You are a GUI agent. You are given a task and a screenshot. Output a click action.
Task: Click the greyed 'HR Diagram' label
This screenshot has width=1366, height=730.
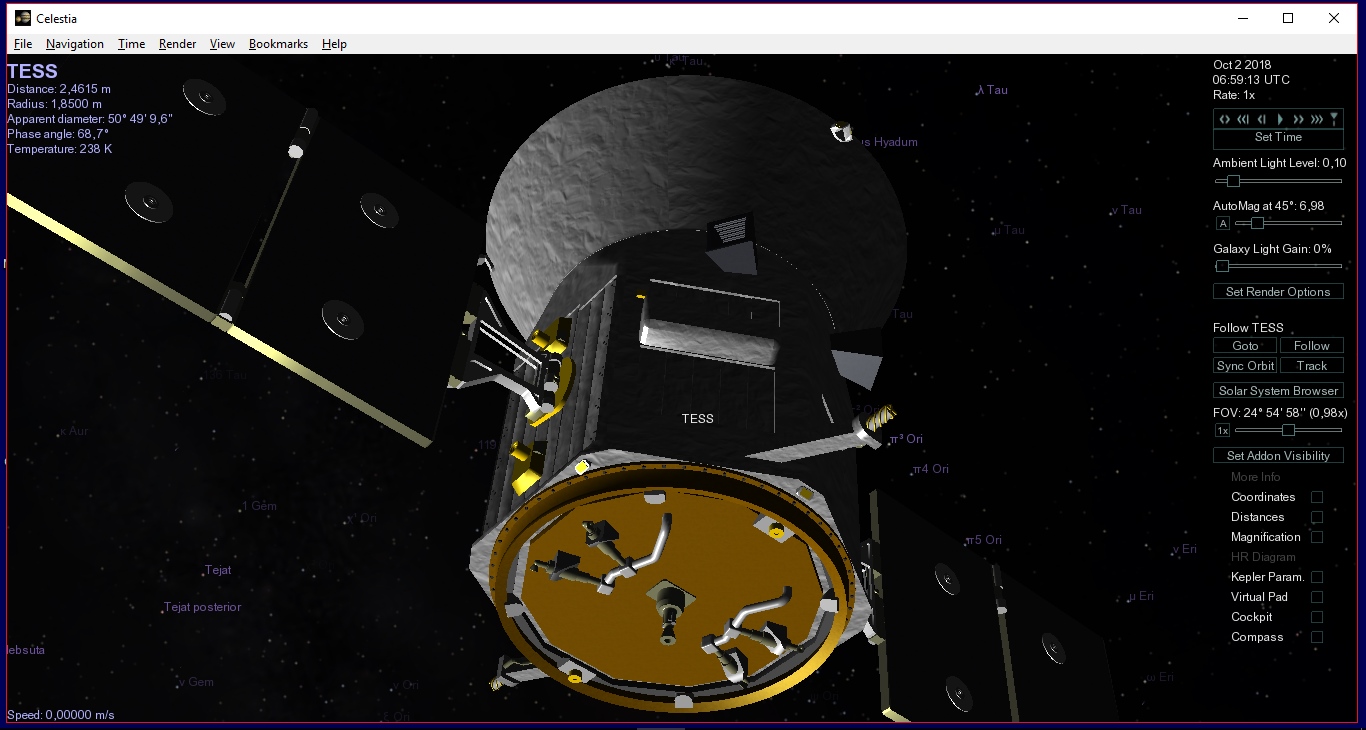coord(1263,557)
